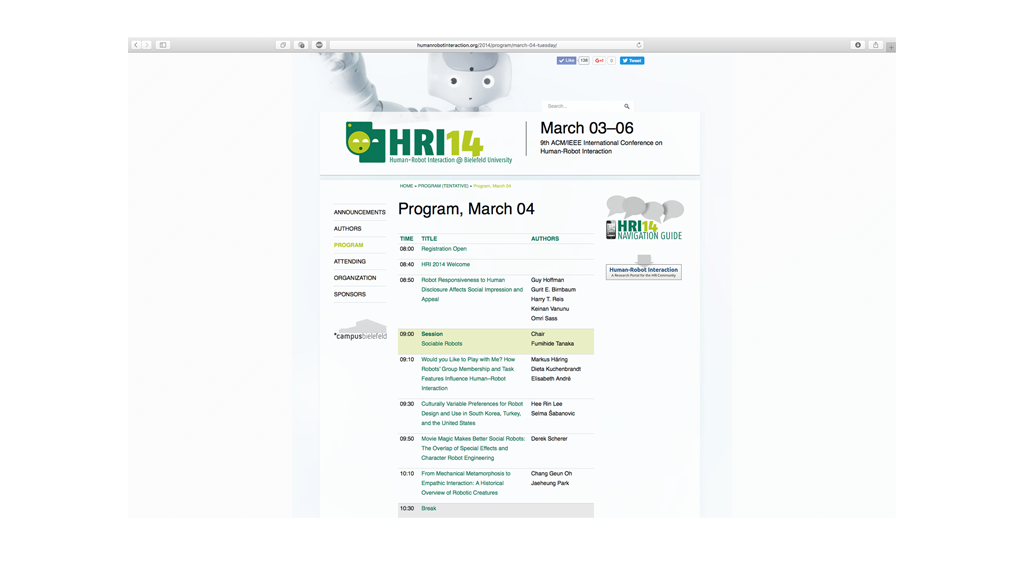Image resolution: width=1024 pixels, height=587 pixels.
Task: Click the HOME breadcrumb link
Action: 406,186
